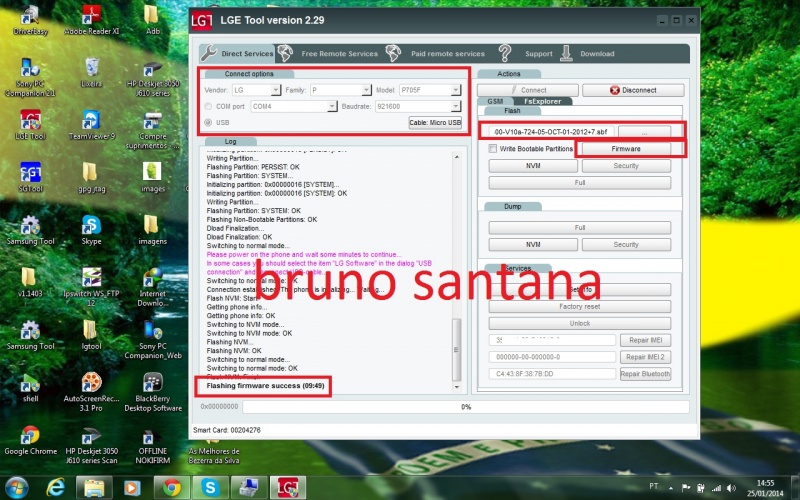Click the NVM button under Flash

tap(533, 166)
